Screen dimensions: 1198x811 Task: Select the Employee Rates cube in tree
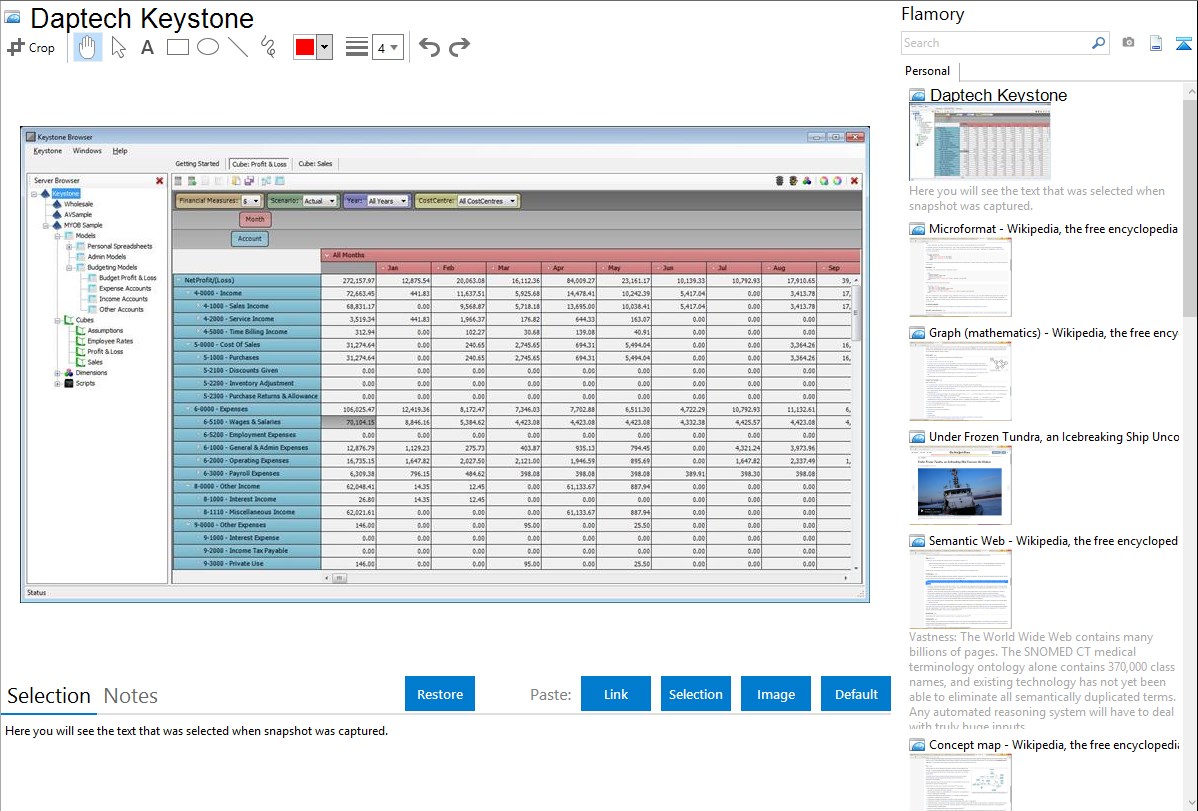coord(109,342)
